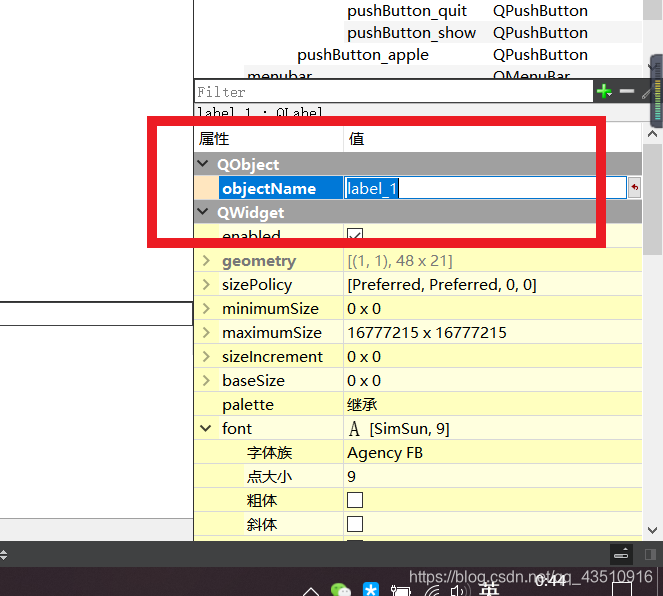
Task: Click the font value [SimSun, 9]
Action: (409, 429)
